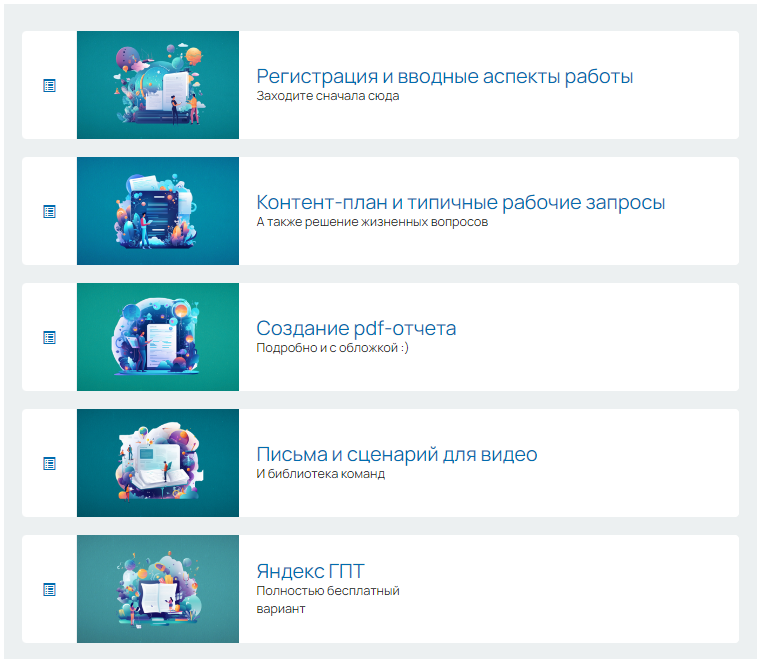Click the subtitle Подробно и с обложкой :)

tap(332, 348)
